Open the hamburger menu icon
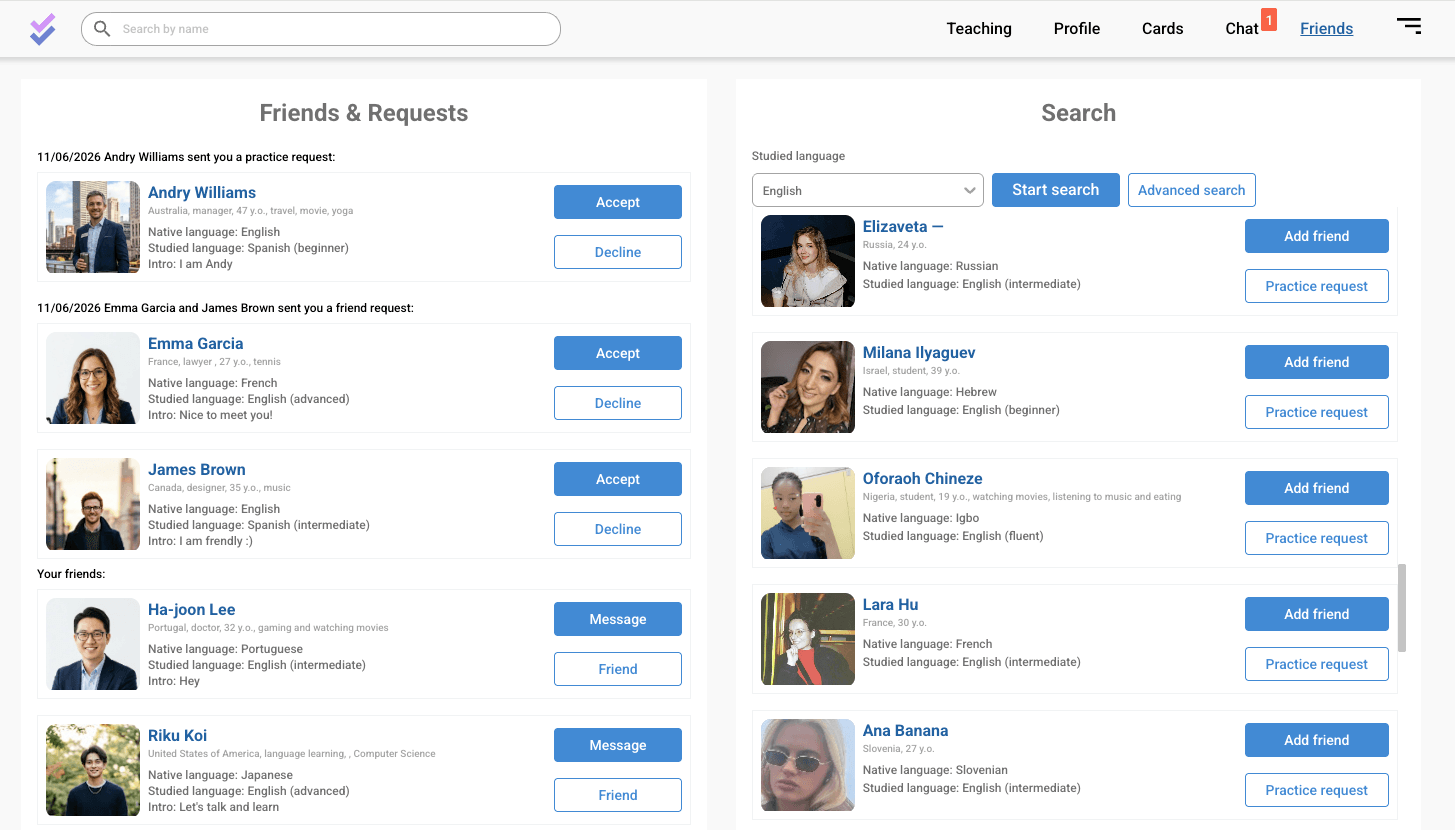Screen dimensions: 1455x830 pyautogui.click(x=1409, y=26)
